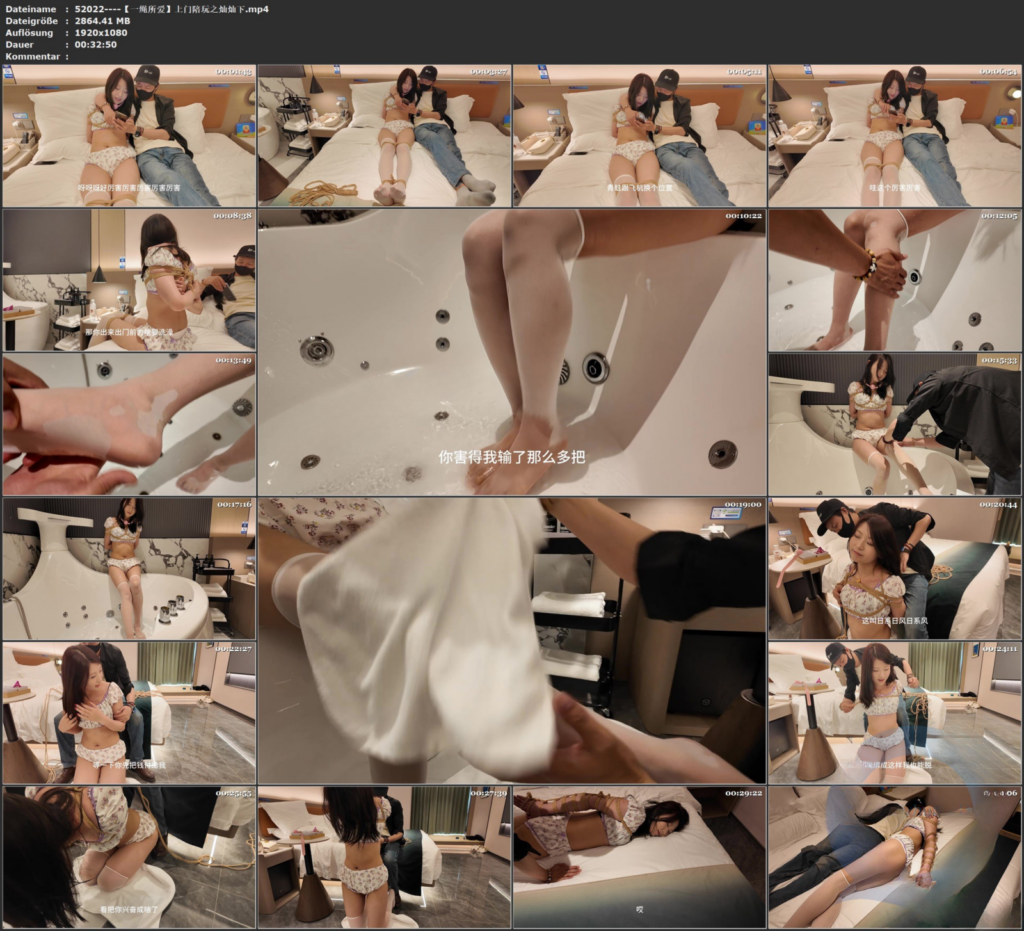
Task: Click the Auflösung value 1920x1080
Action: (x=101, y=33)
